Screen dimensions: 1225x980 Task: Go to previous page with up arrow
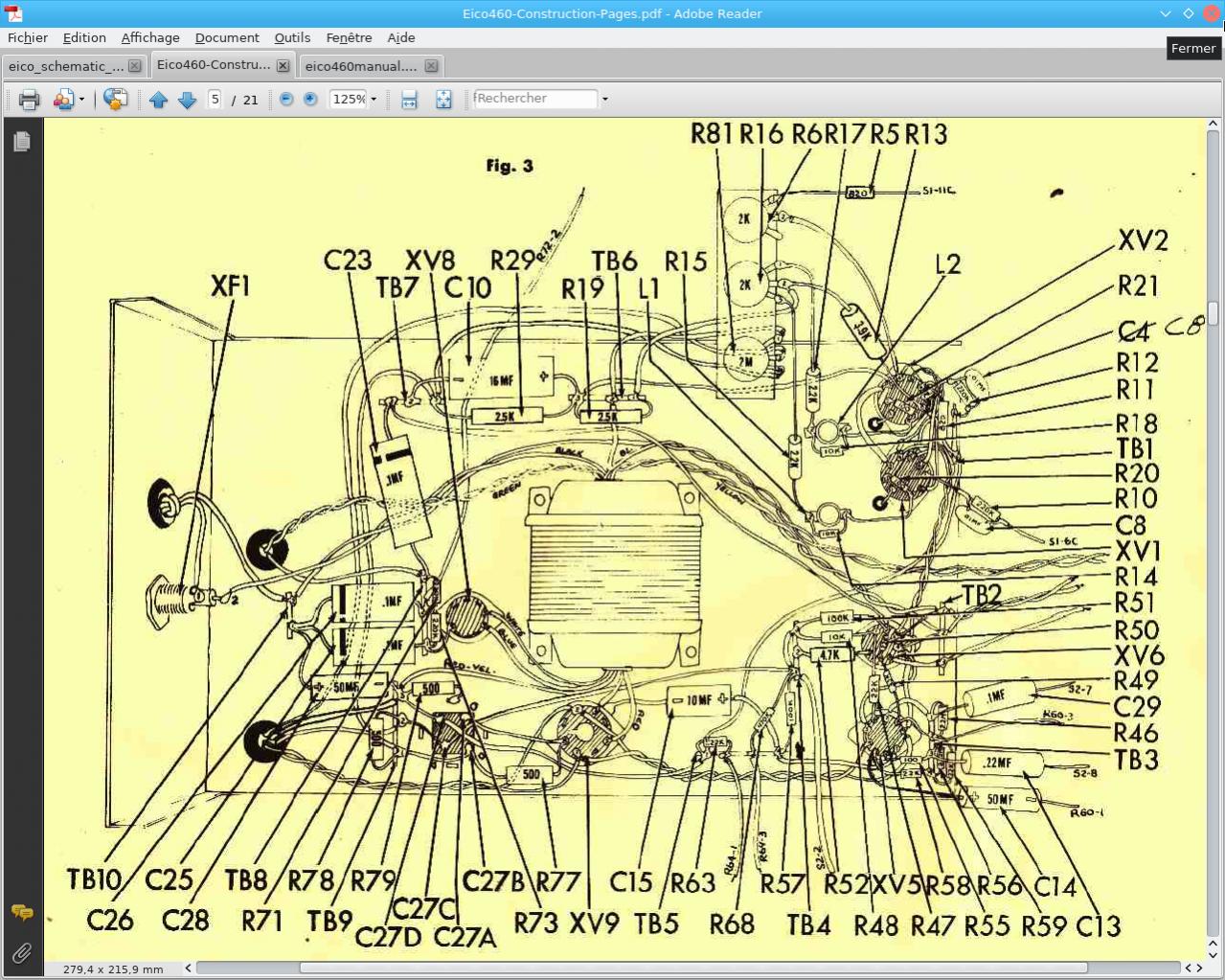(159, 99)
